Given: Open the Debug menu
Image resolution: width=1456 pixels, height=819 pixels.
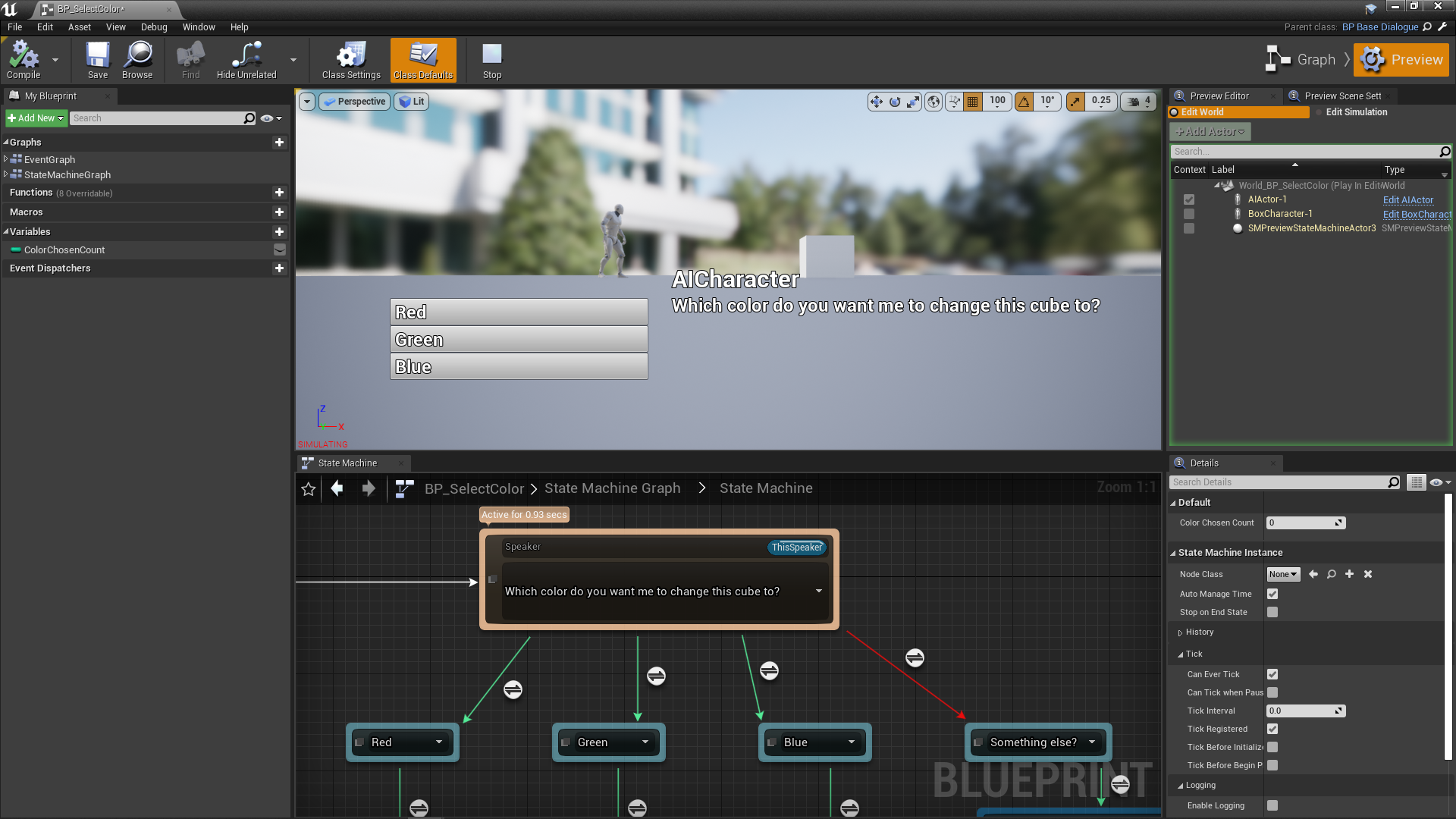Looking at the screenshot, I should (x=154, y=27).
